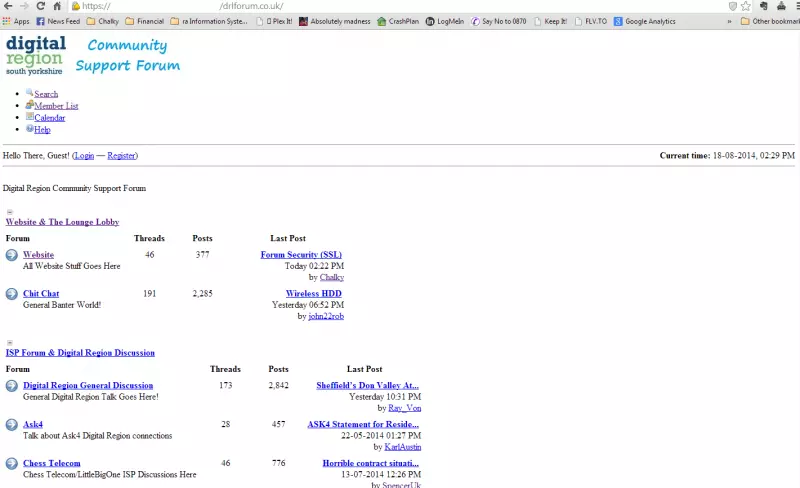Click the Chit Chat forum status icon
This screenshot has height=488, width=800.
tap(12, 294)
